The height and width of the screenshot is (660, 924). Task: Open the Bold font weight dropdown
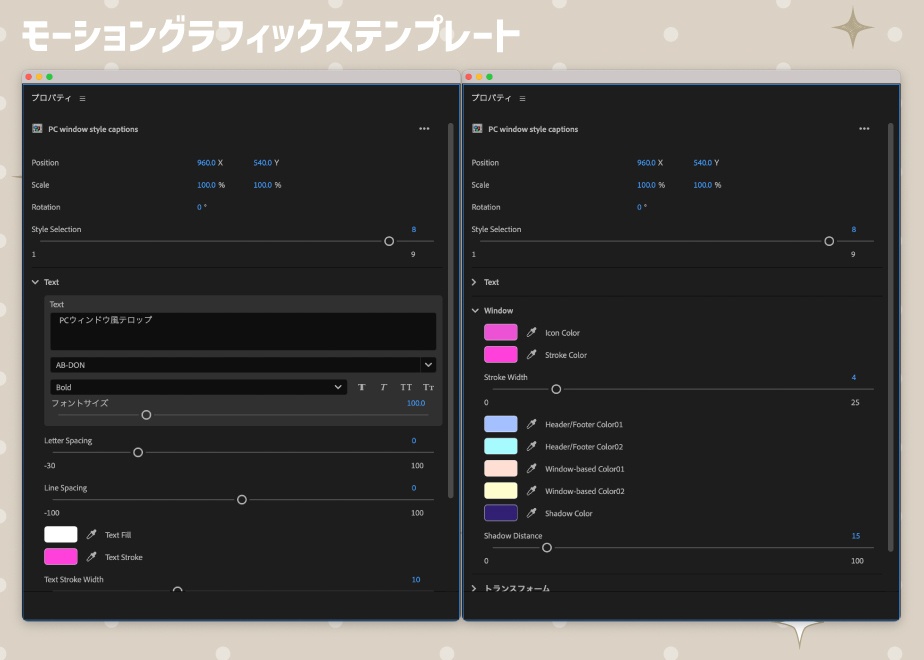[199, 387]
